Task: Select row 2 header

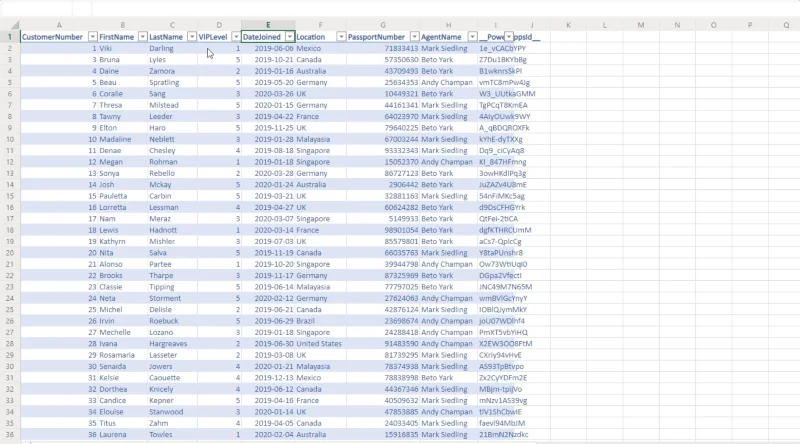Action: [x=10, y=48]
